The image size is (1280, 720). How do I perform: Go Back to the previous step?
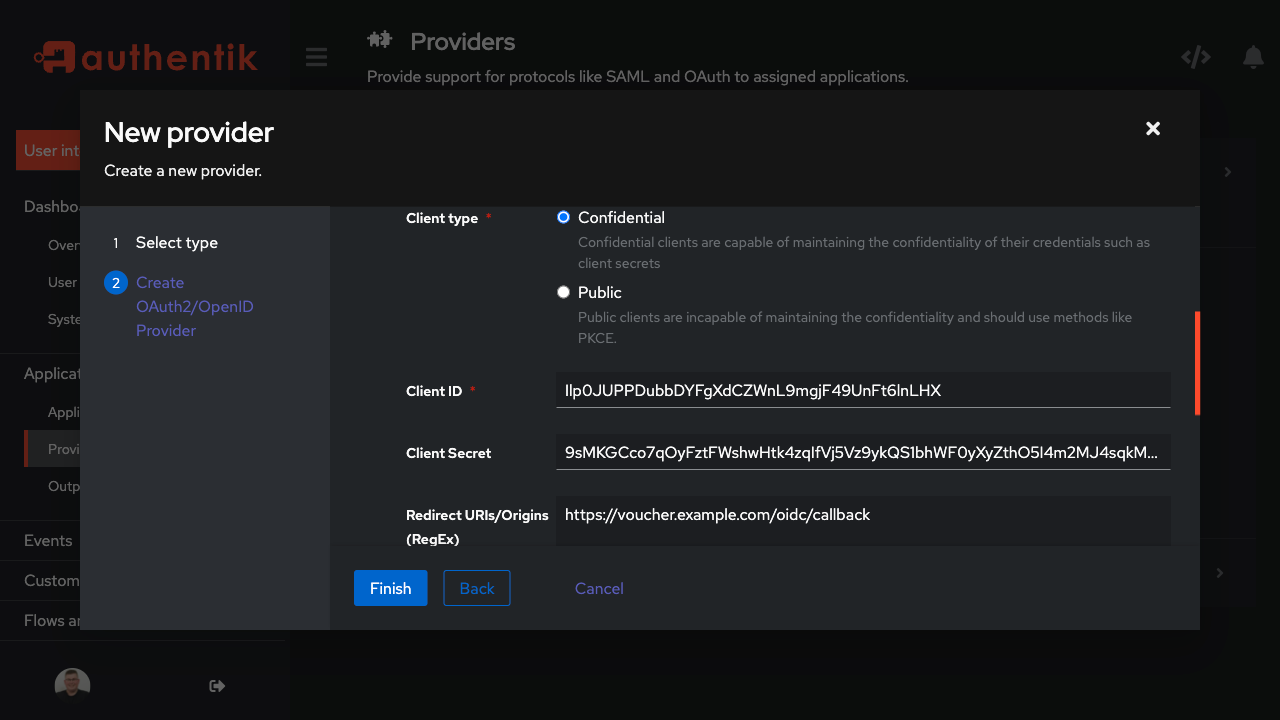[x=477, y=588]
